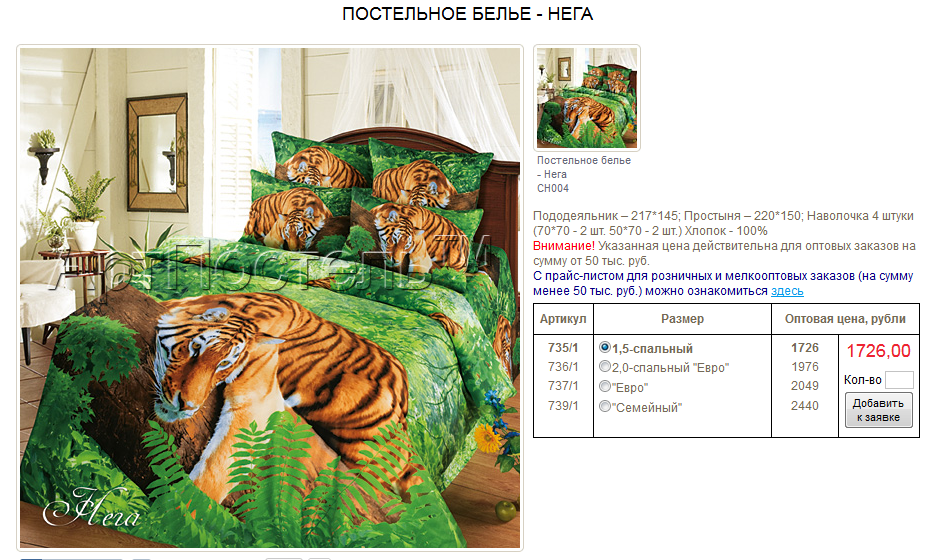This screenshot has width=929, height=560.
Task: Click the wholesale price 1976
Action: pyautogui.click(x=805, y=367)
